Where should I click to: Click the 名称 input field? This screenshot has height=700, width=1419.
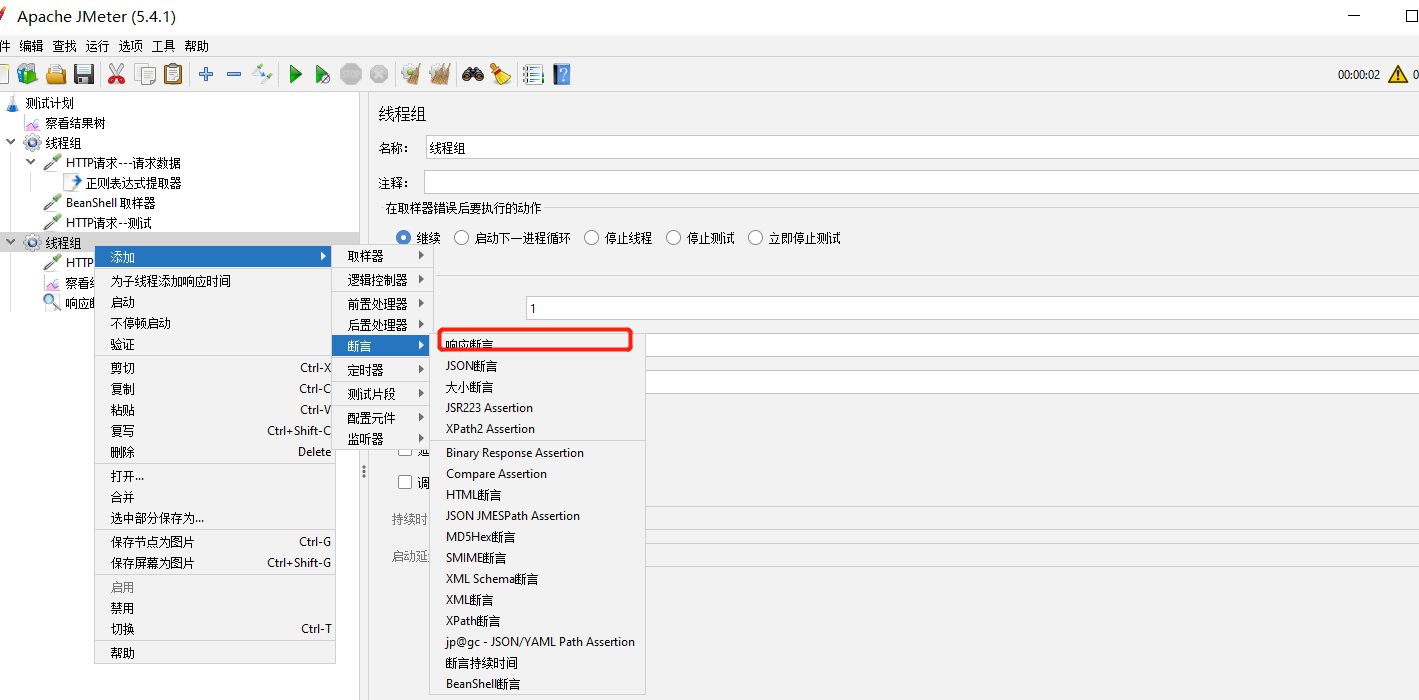tap(921, 148)
